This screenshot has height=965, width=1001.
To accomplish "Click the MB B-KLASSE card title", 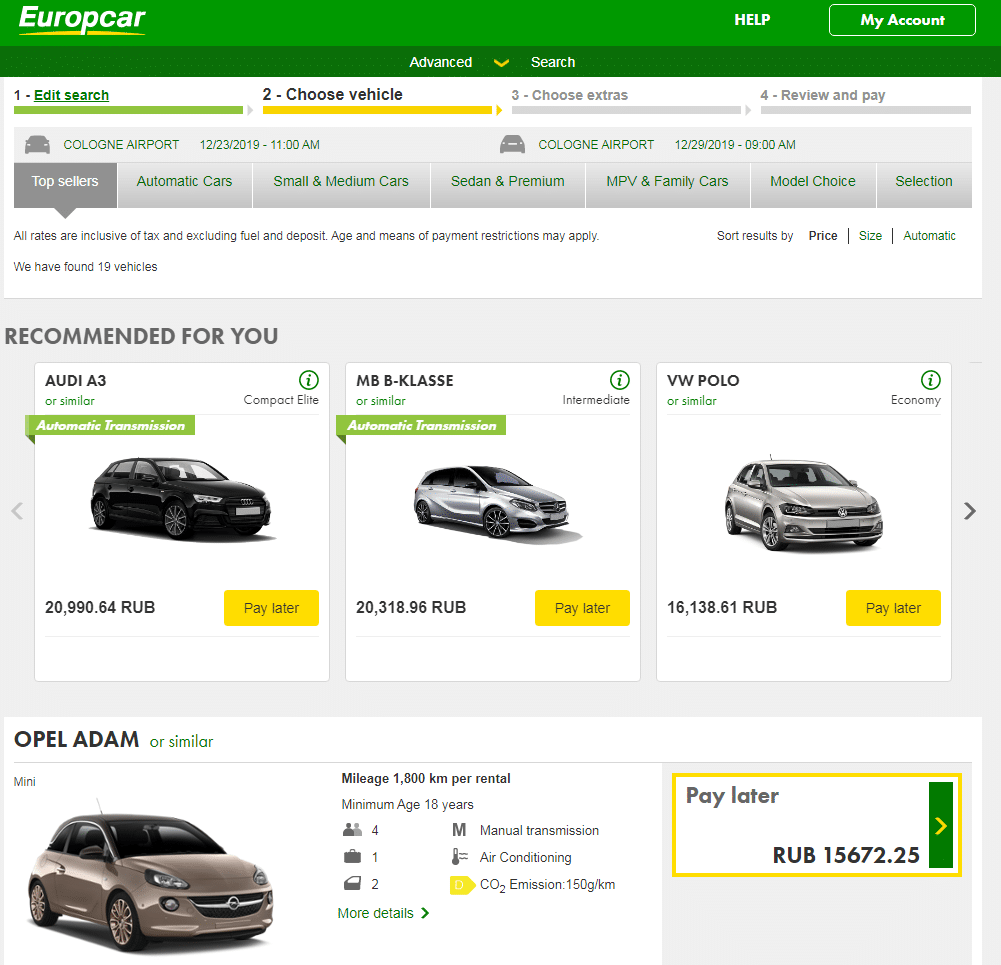I will (405, 381).
